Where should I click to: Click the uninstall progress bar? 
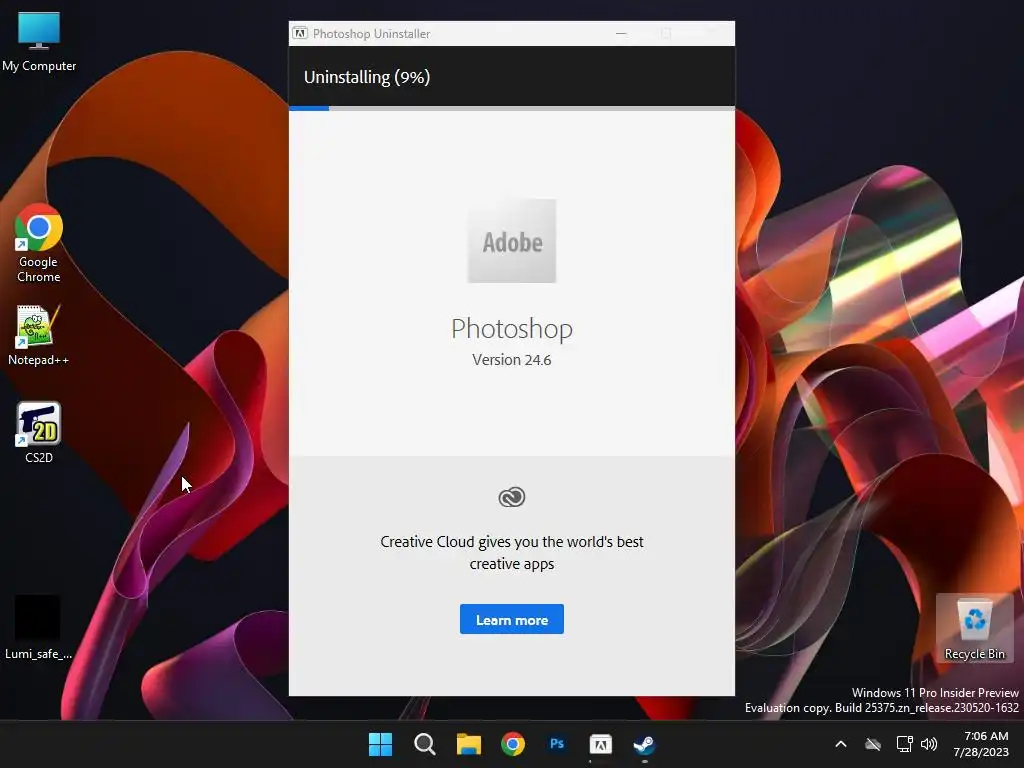click(x=512, y=108)
